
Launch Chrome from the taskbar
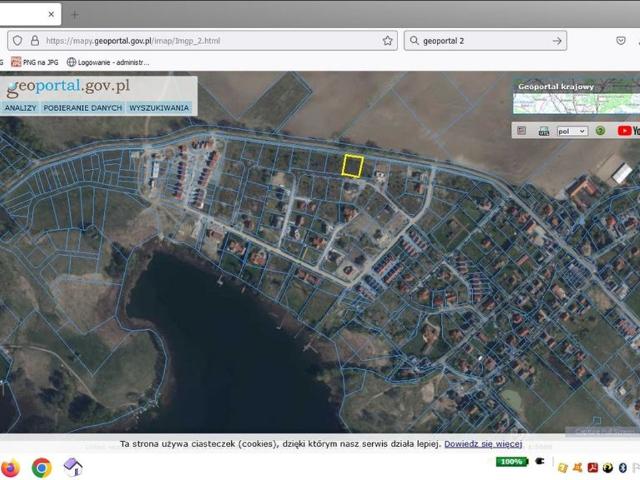coord(42,467)
